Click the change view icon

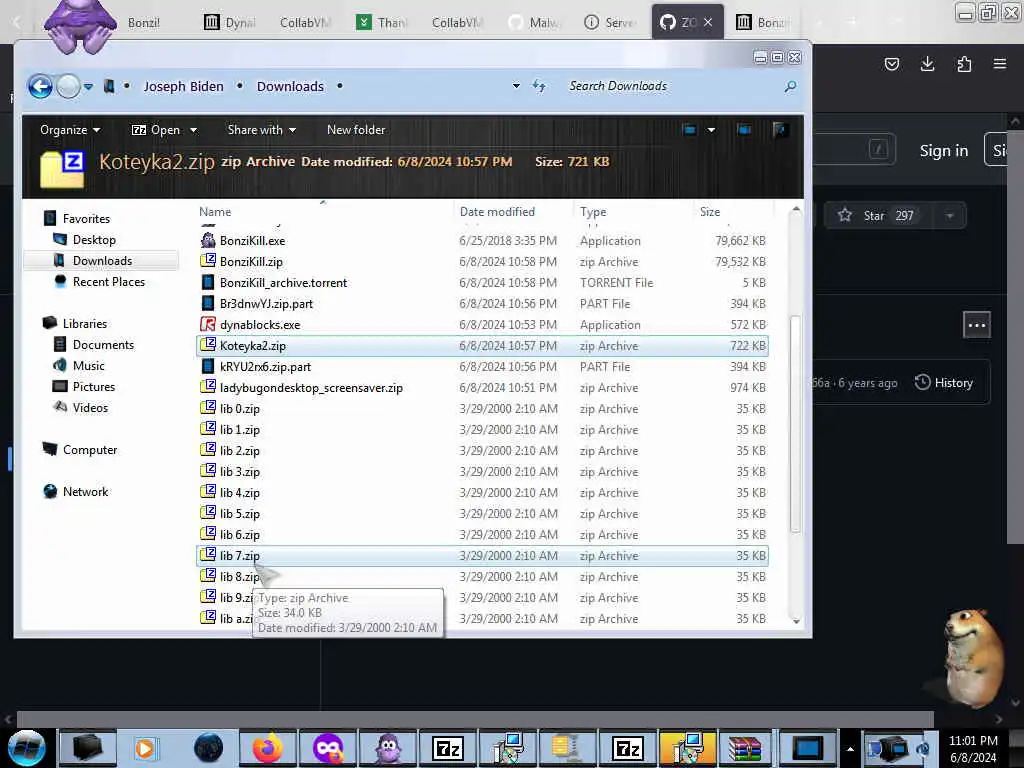coord(690,130)
